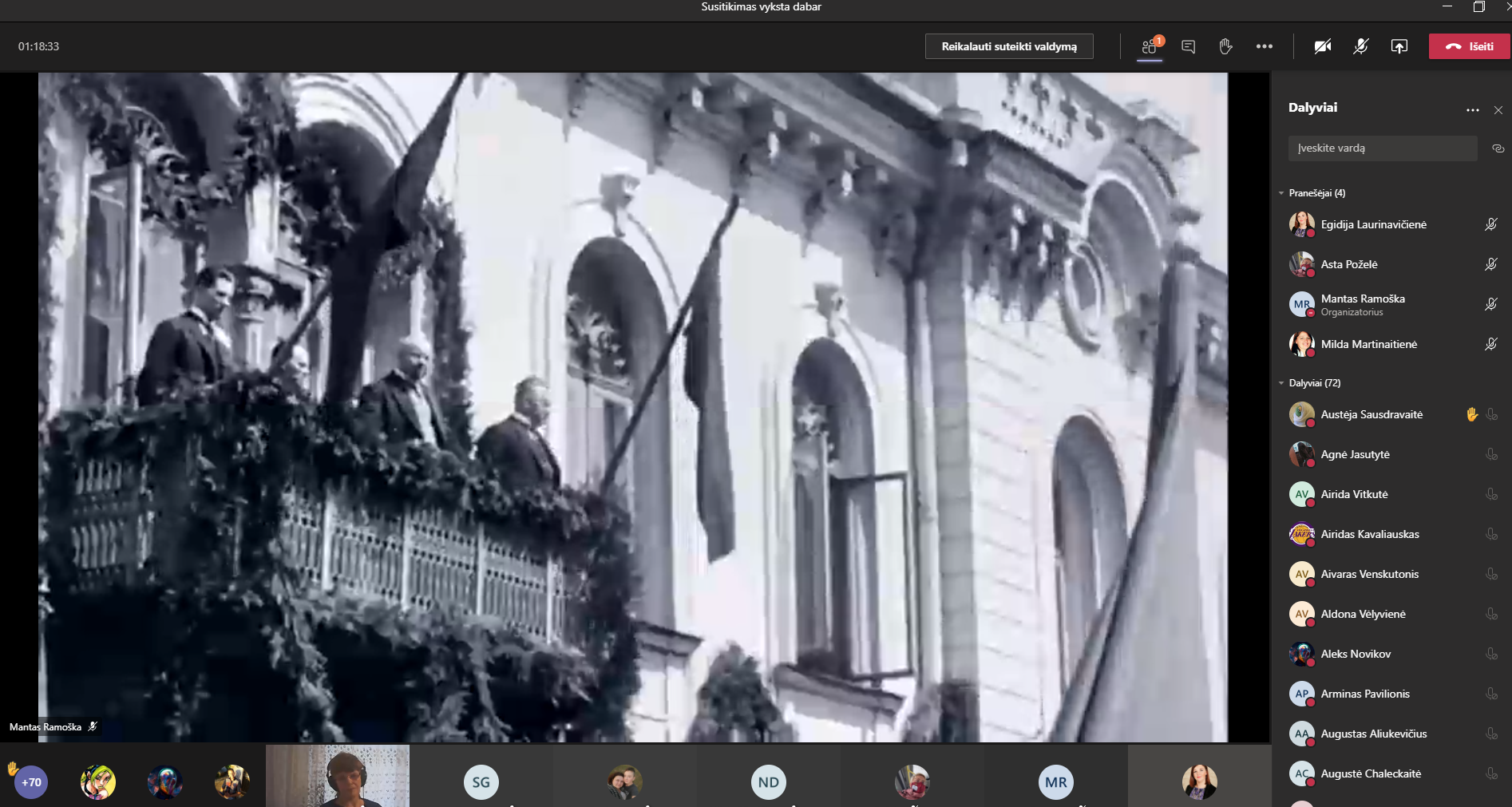Click the ND participant tile
The image size is (1512, 807).
769,776
